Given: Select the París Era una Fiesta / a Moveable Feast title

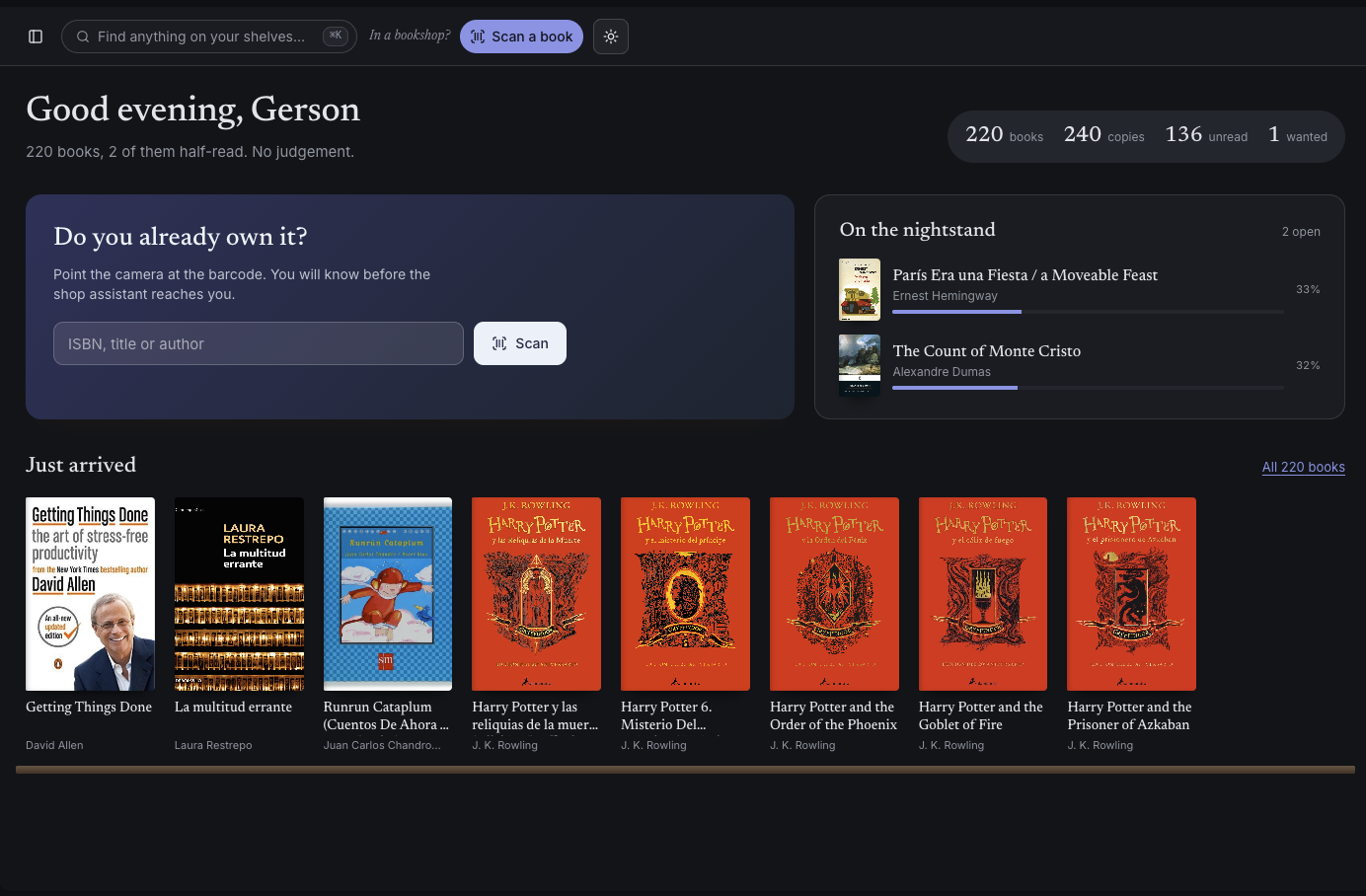Looking at the screenshot, I should (x=1025, y=275).
